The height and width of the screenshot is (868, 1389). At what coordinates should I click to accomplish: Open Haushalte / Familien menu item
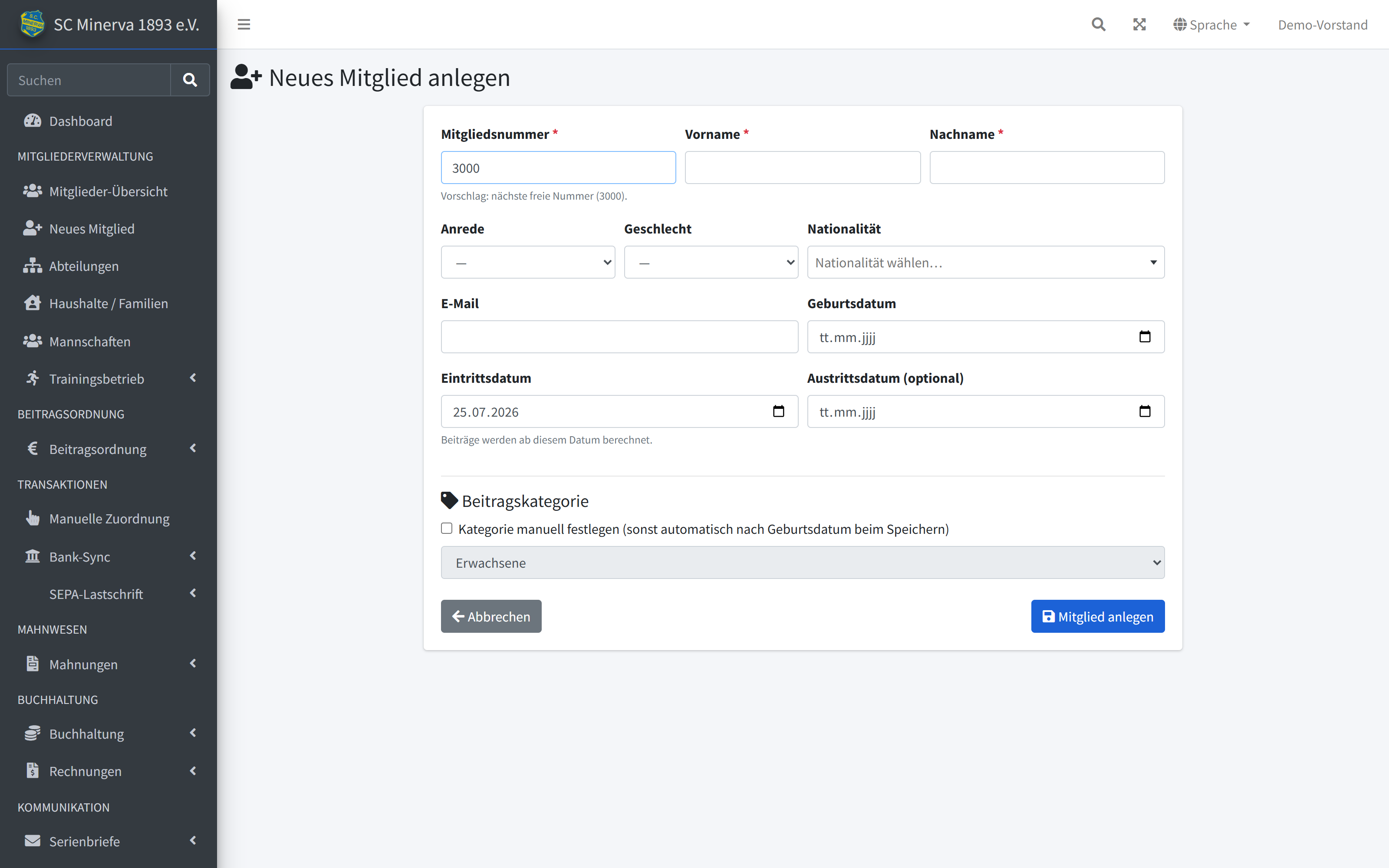point(109,302)
